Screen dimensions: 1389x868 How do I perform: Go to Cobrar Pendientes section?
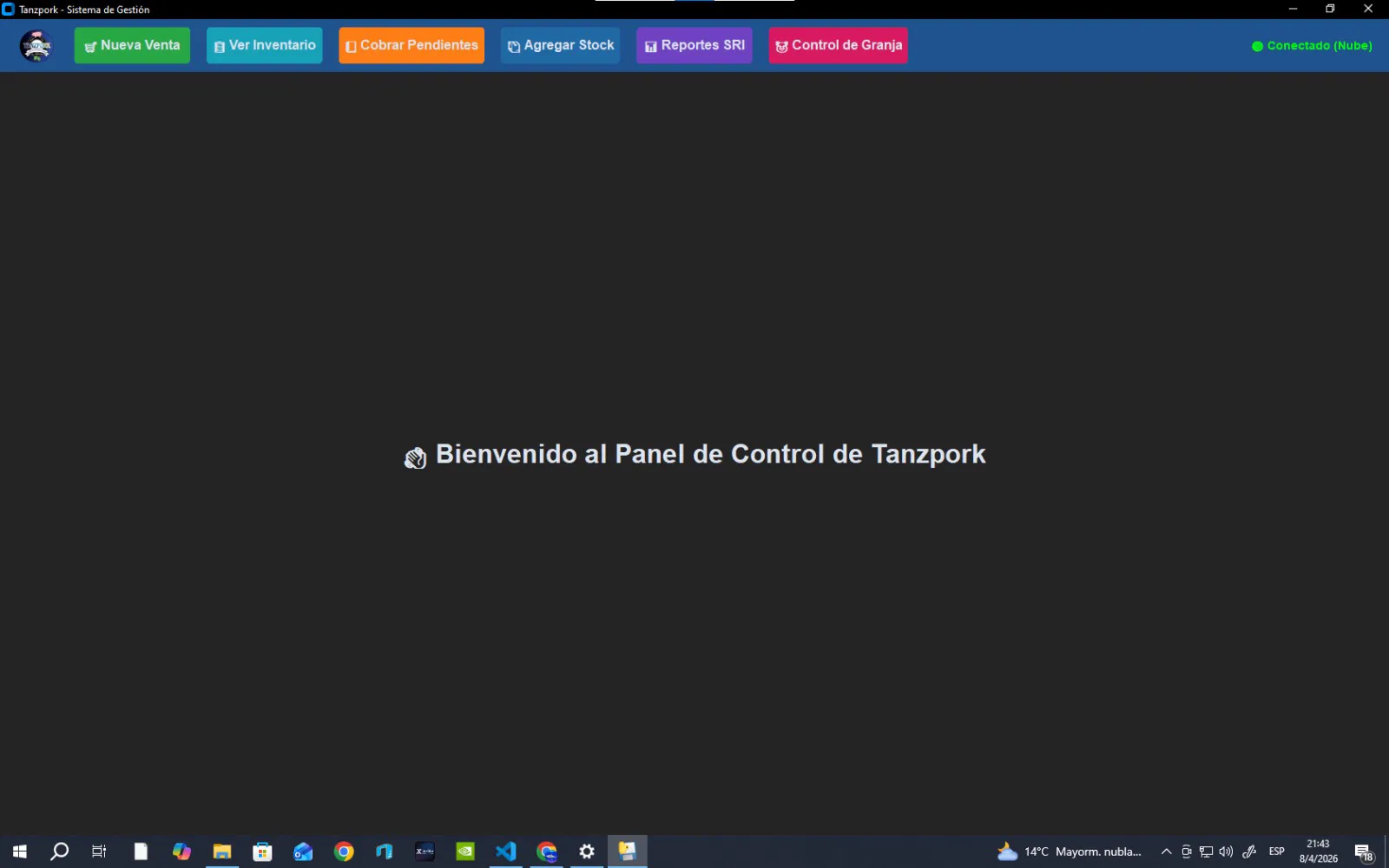tap(411, 45)
